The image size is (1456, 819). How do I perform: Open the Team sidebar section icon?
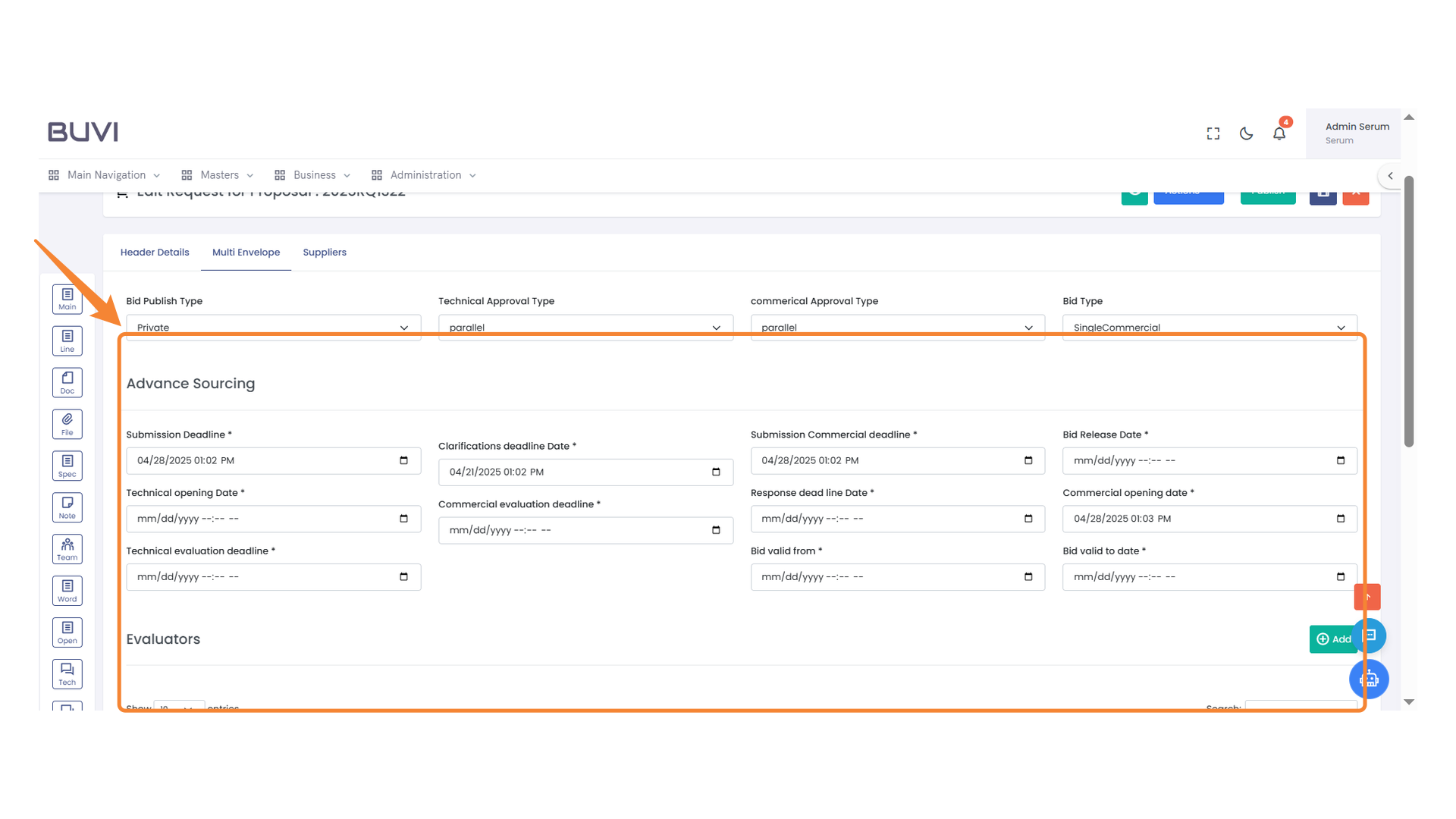(x=67, y=549)
